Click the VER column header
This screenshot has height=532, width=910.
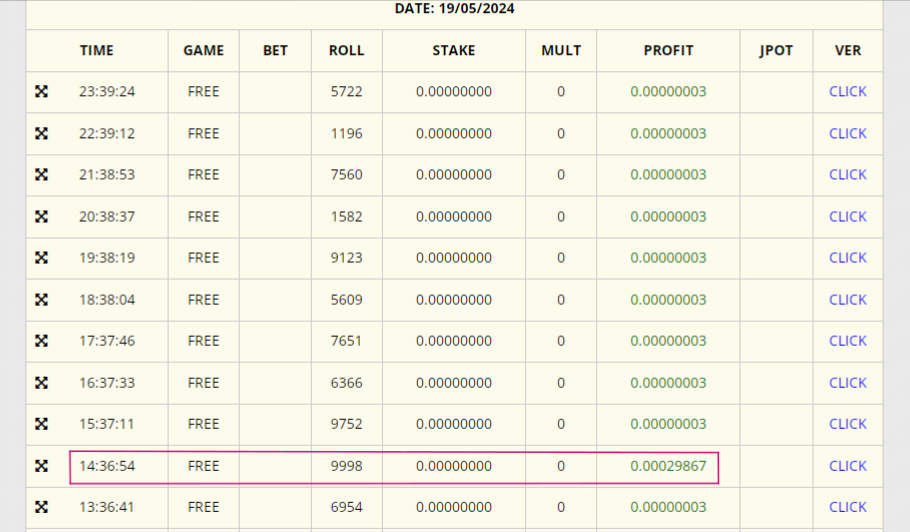(x=848, y=50)
